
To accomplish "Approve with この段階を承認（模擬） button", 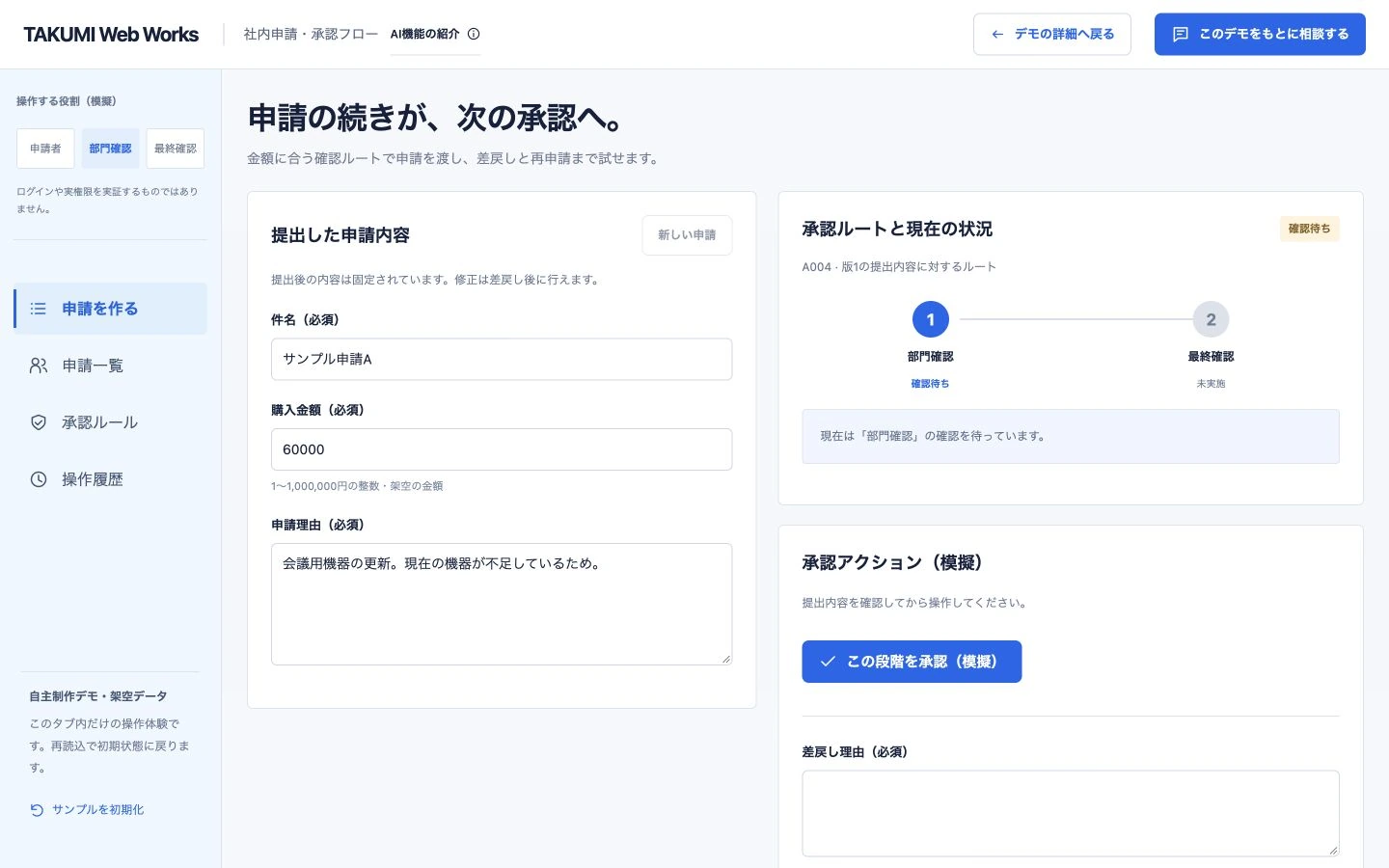I will coord(912,662).
